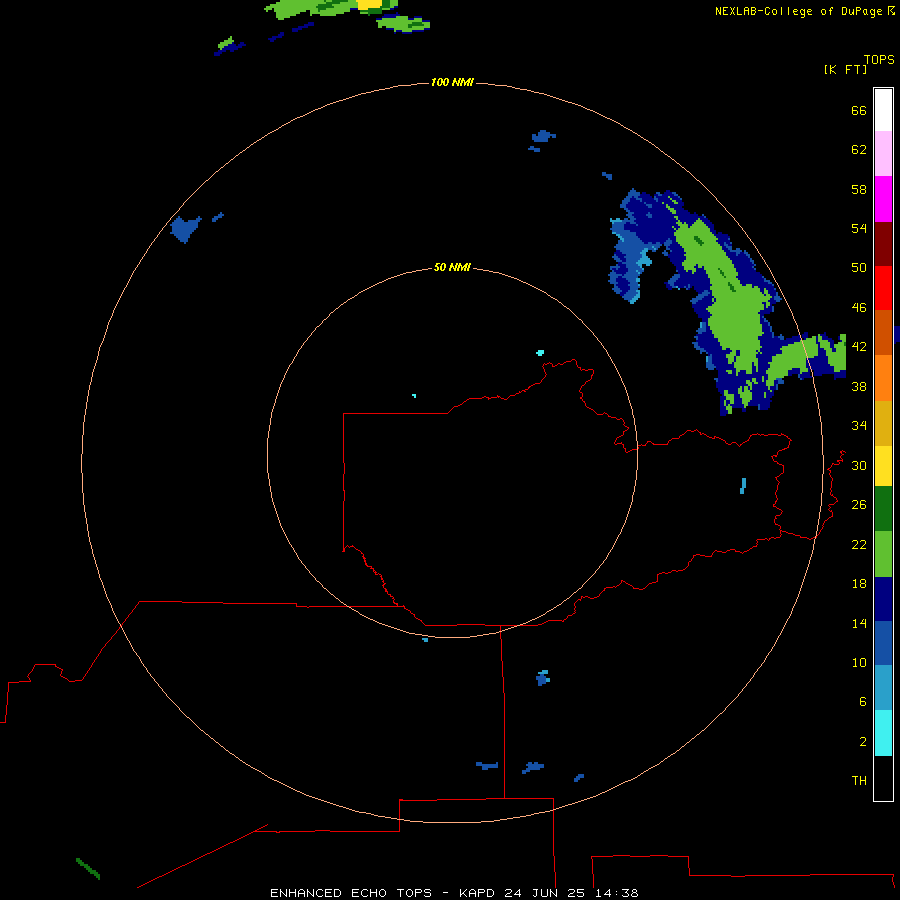
Task: Click the "50" legend value
Action: [859, 268]
